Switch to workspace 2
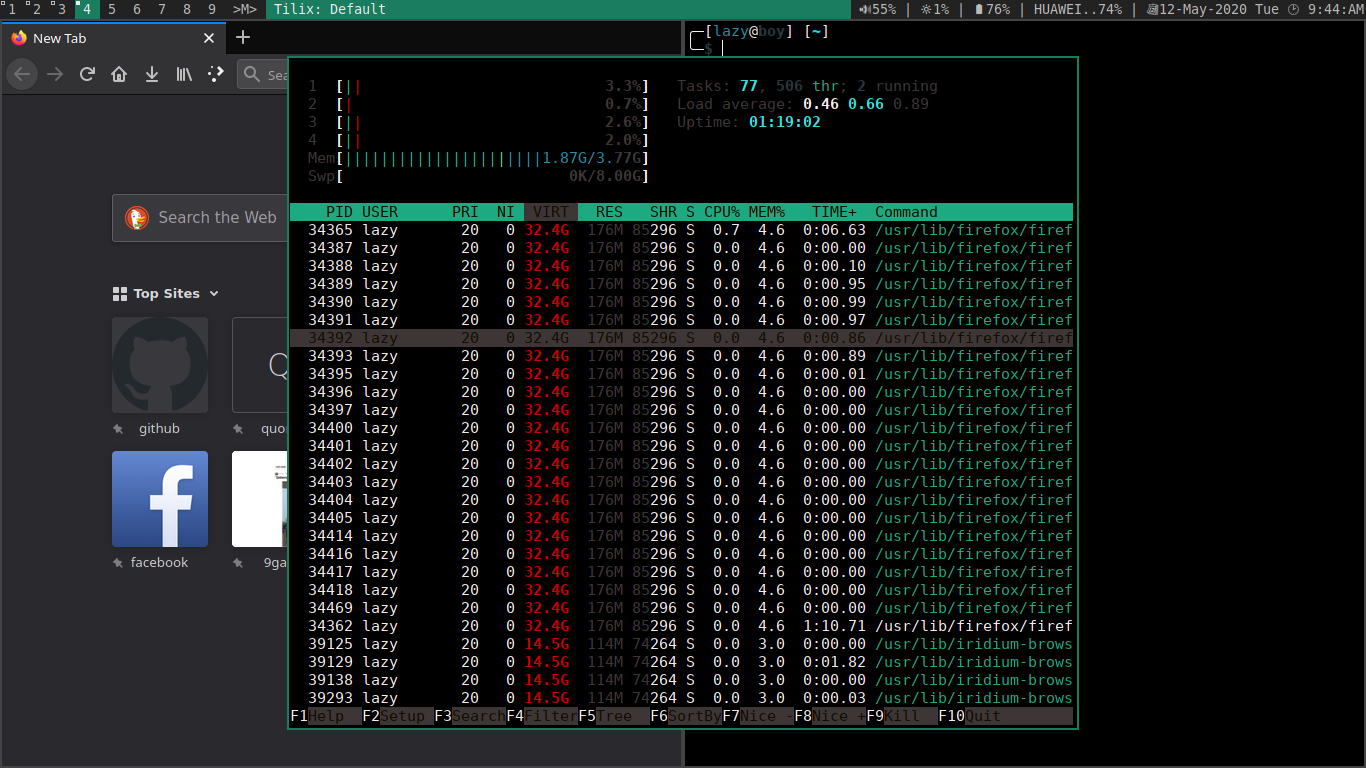Viewport: 1366px width, 768px height. [x=37, y=9]
